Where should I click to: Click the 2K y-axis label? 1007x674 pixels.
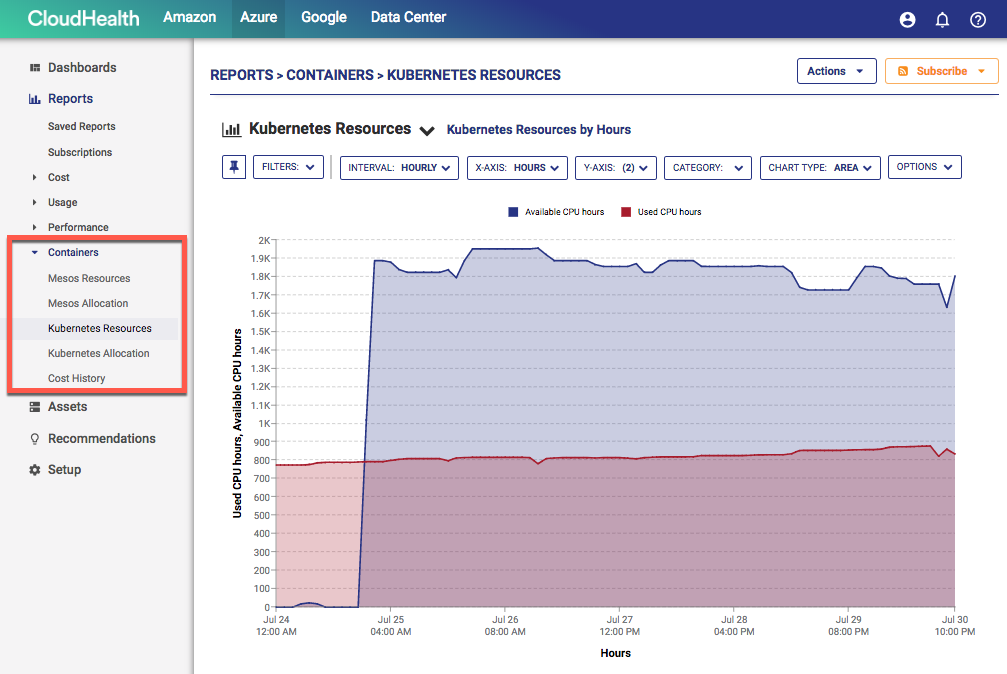[x=264, y=240]
